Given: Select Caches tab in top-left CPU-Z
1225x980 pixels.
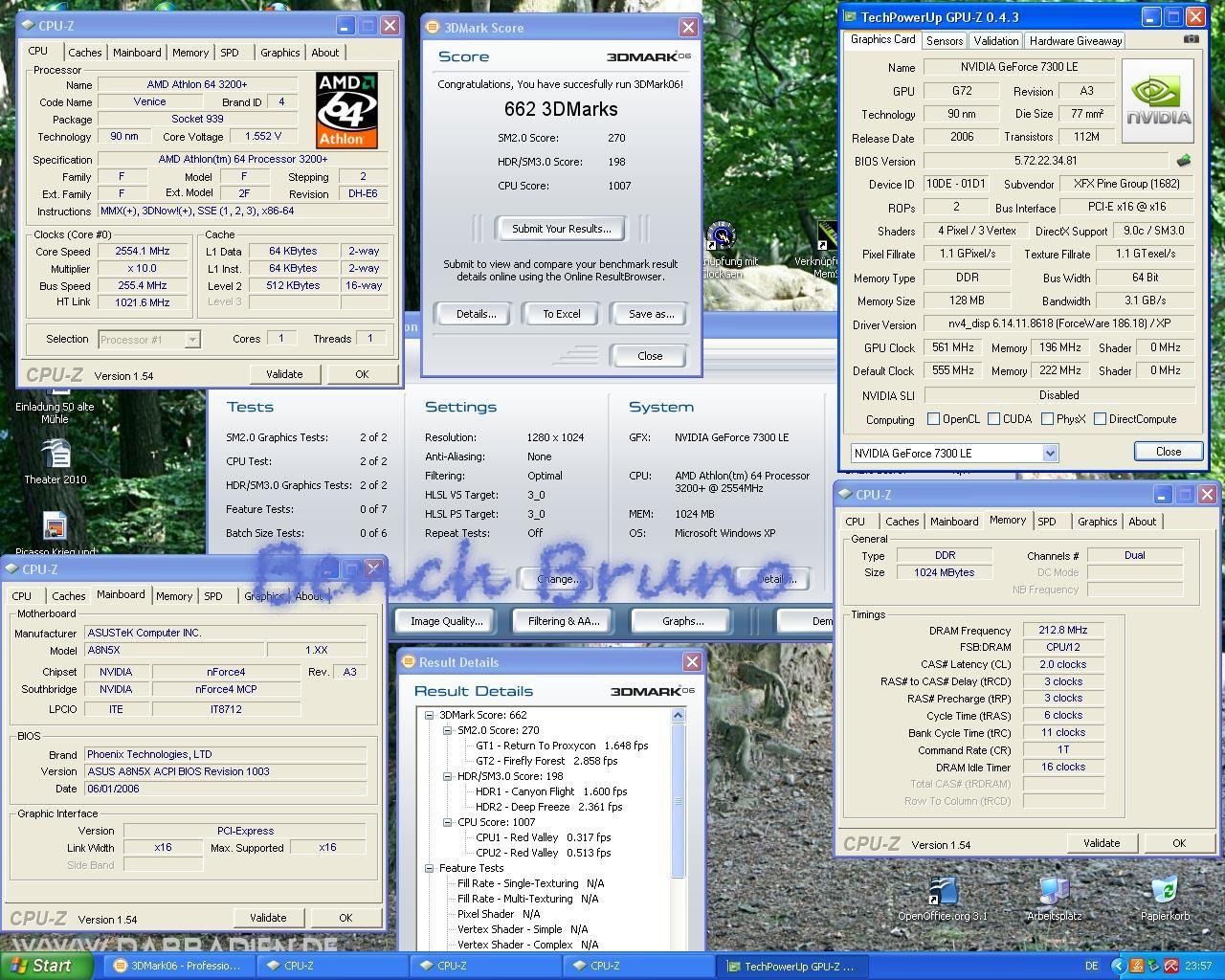Looking at the screenshot, I should [x=84, y=53].
